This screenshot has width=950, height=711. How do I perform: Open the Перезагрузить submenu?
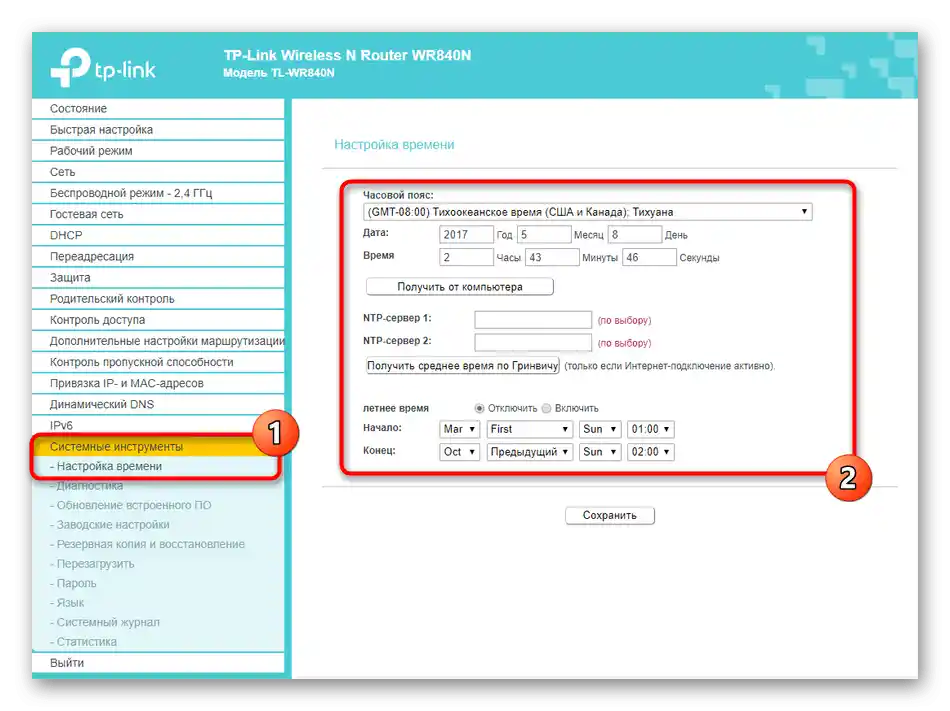[x=92, y=564]
